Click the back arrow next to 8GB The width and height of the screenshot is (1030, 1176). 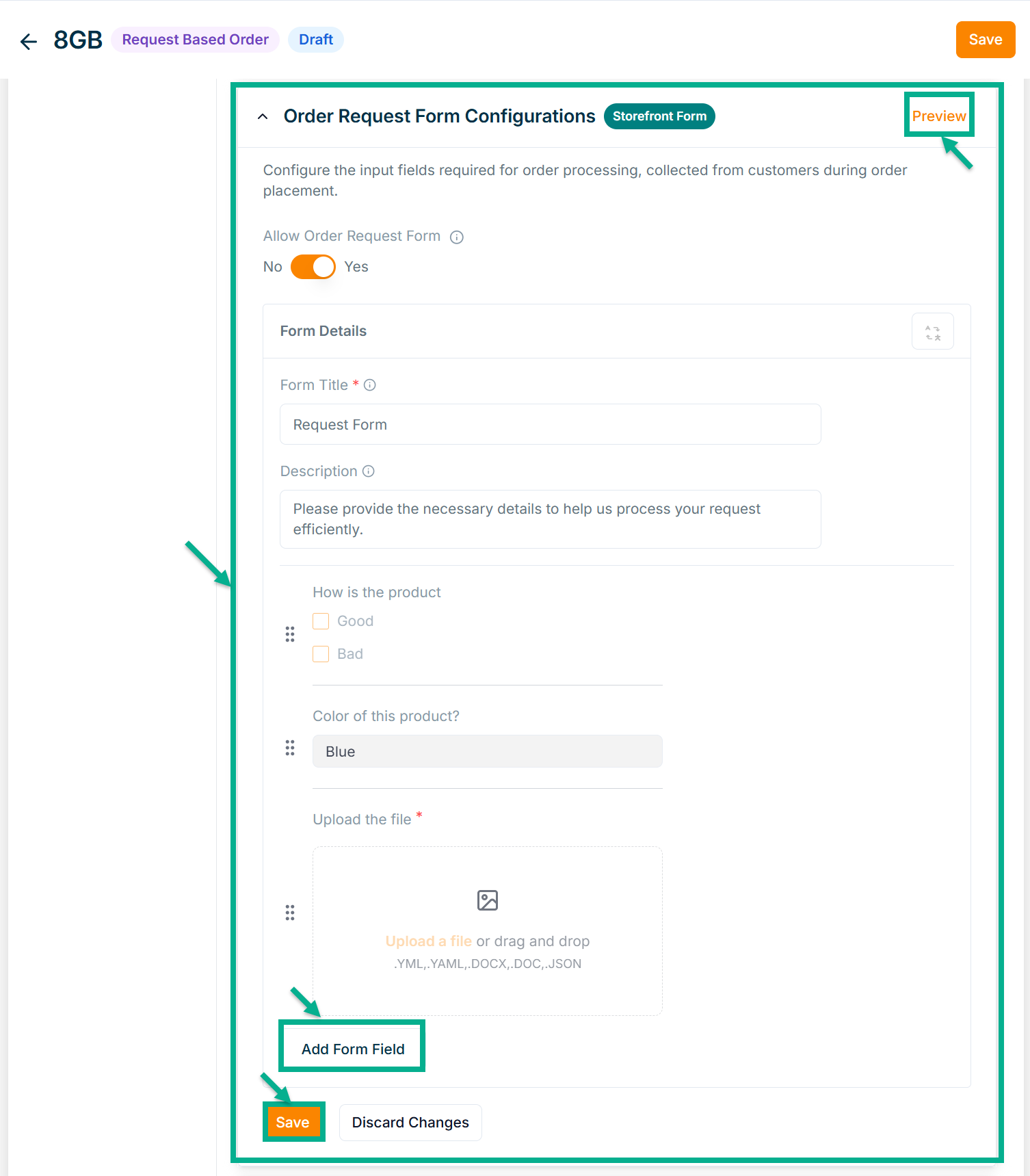29,41
